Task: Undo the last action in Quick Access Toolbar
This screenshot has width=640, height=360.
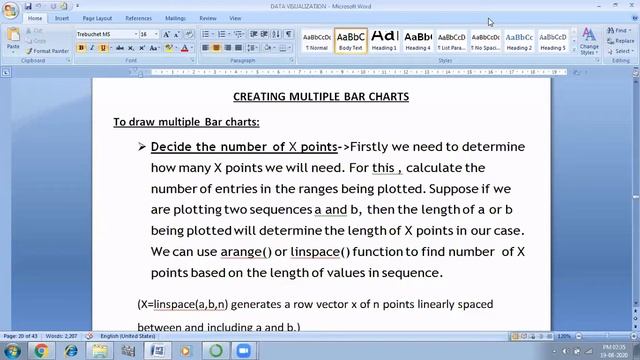Action: pyautogui.click(x=39, y=6)
